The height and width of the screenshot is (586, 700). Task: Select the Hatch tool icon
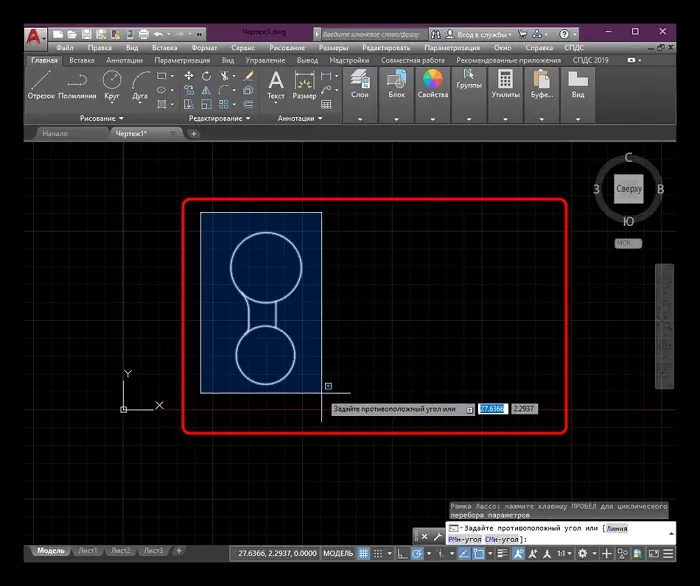pos(162,104)
